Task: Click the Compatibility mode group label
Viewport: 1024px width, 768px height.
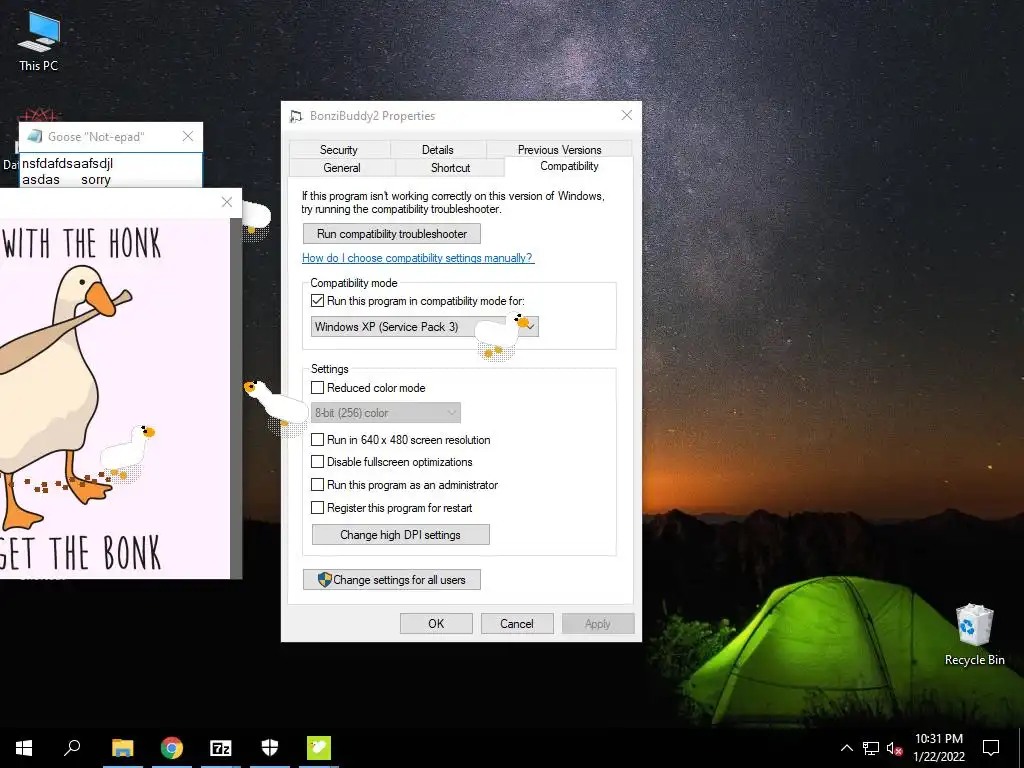Action: pos(354,283)
